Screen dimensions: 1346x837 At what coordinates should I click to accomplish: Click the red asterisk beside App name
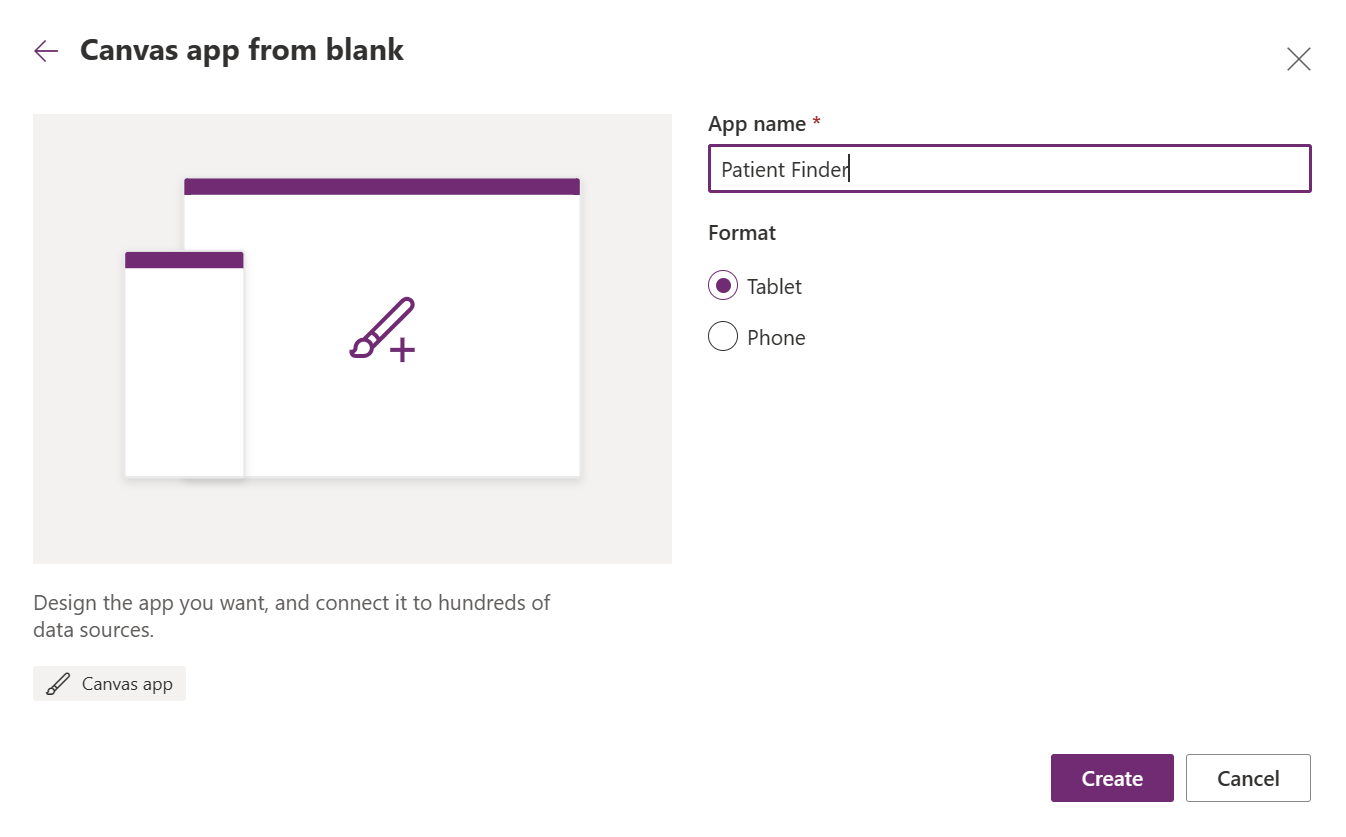(816, 121)
